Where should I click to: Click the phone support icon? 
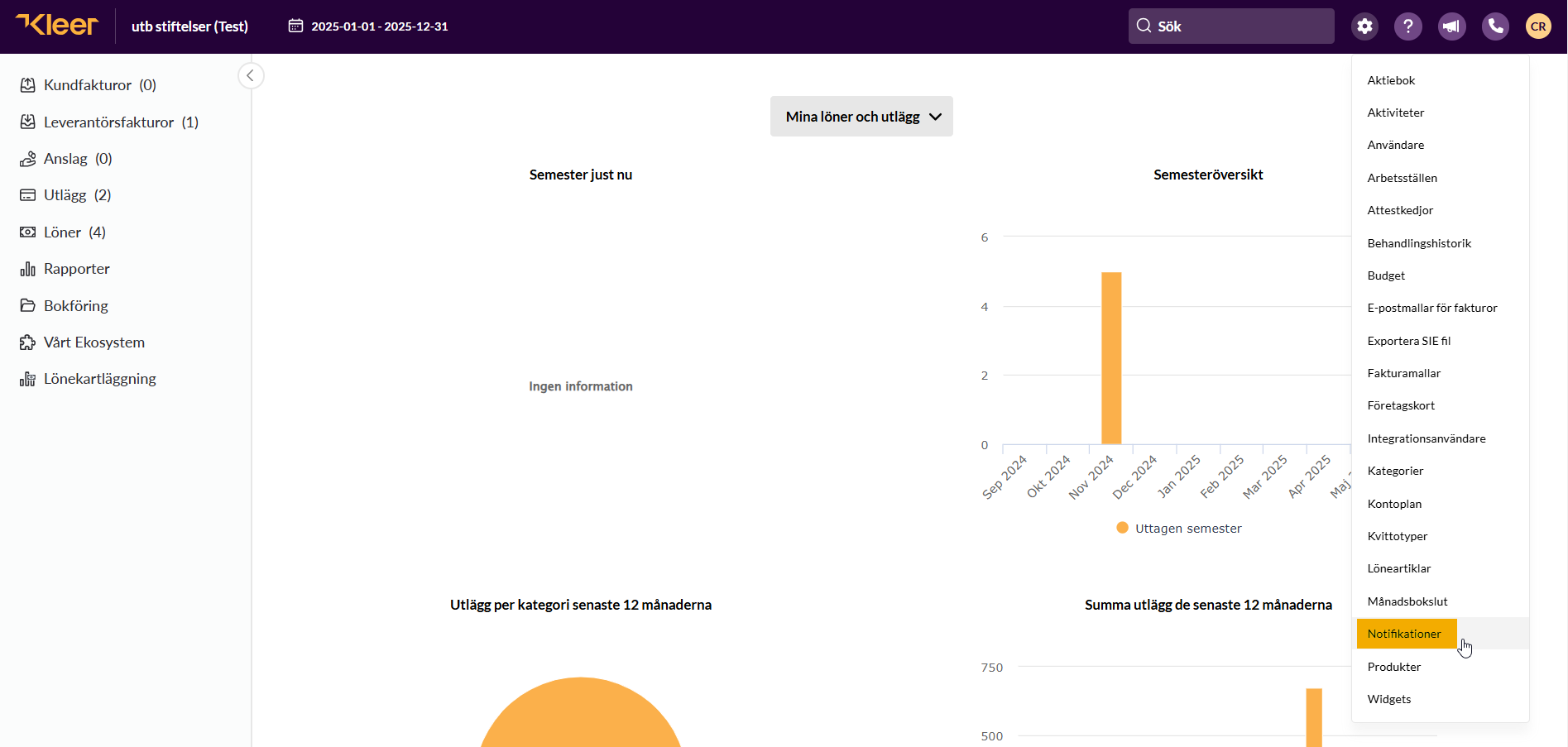[x=1495, y=26]
